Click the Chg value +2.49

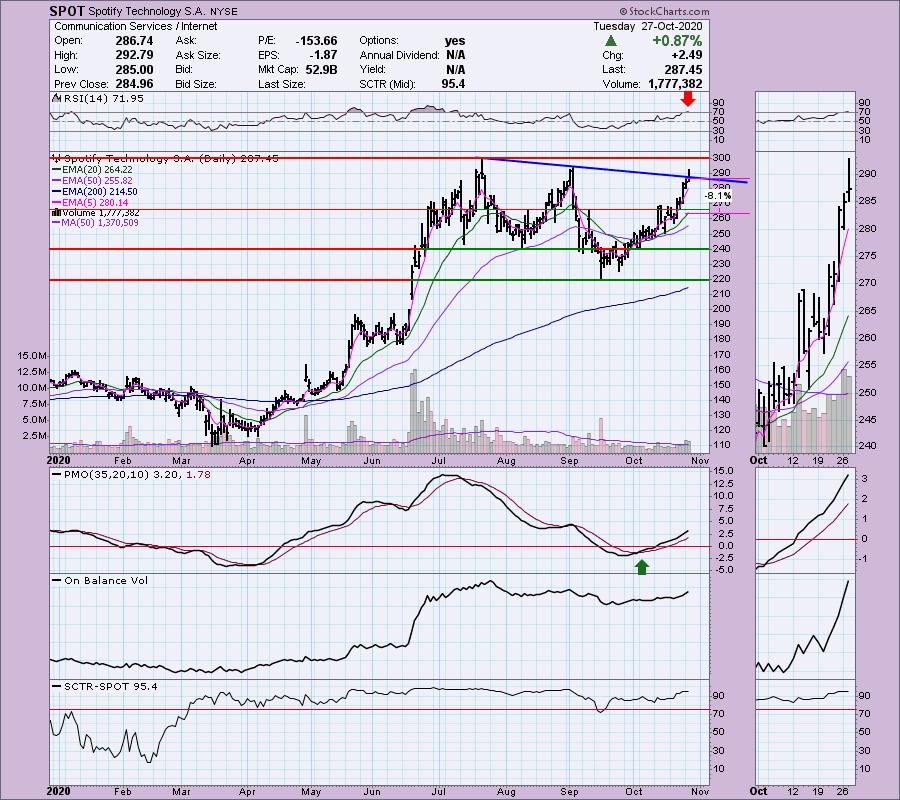pos(688,55)
